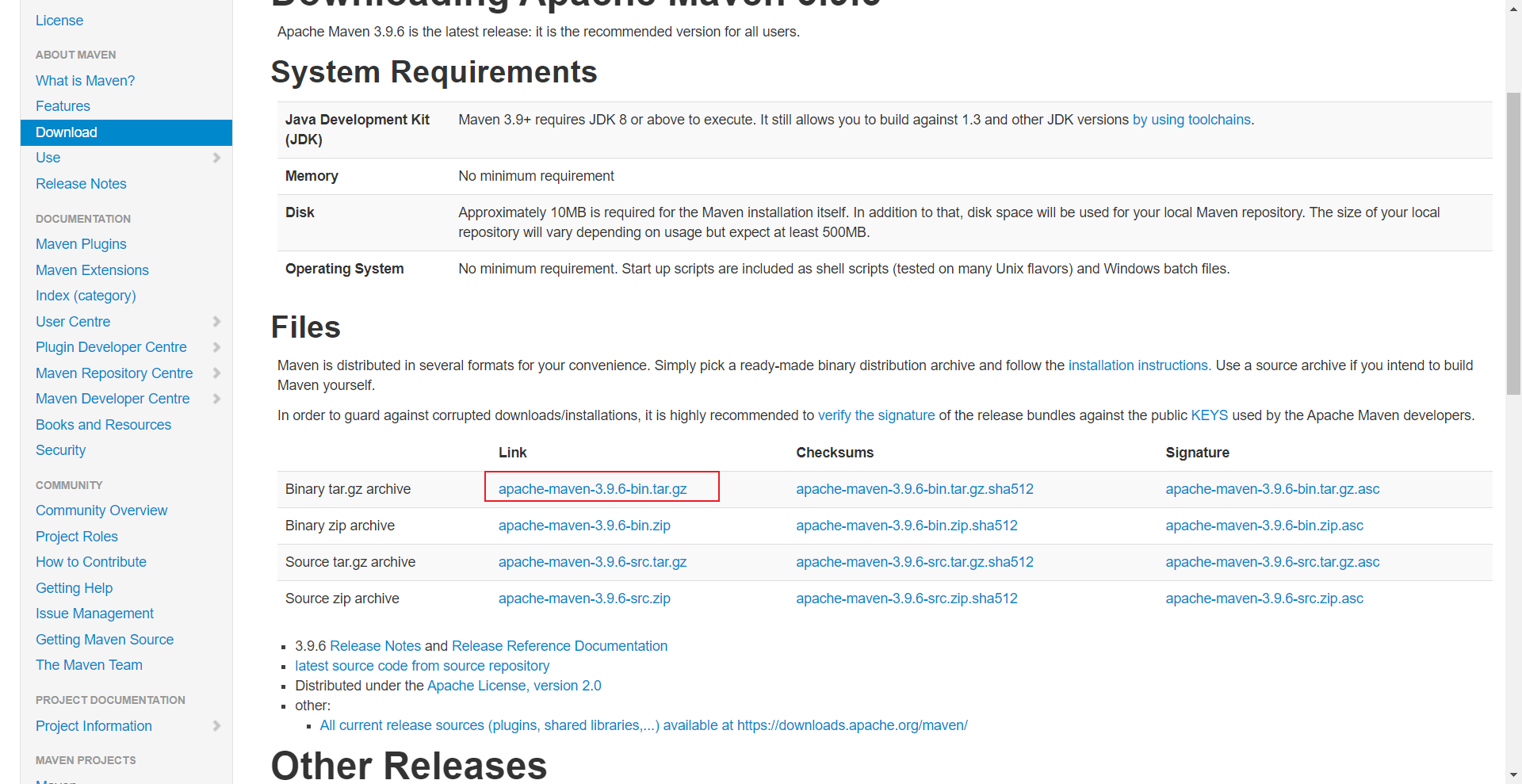Open Index (category) page
This screenshot has width=1522, height=784.
pos(86,296)
